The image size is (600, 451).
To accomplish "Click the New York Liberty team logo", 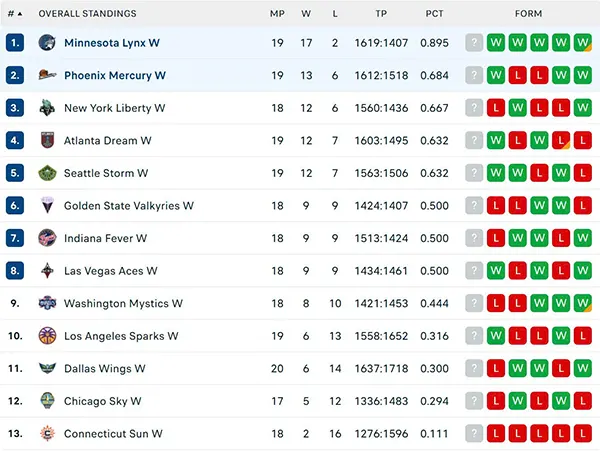I will (47, 108).
